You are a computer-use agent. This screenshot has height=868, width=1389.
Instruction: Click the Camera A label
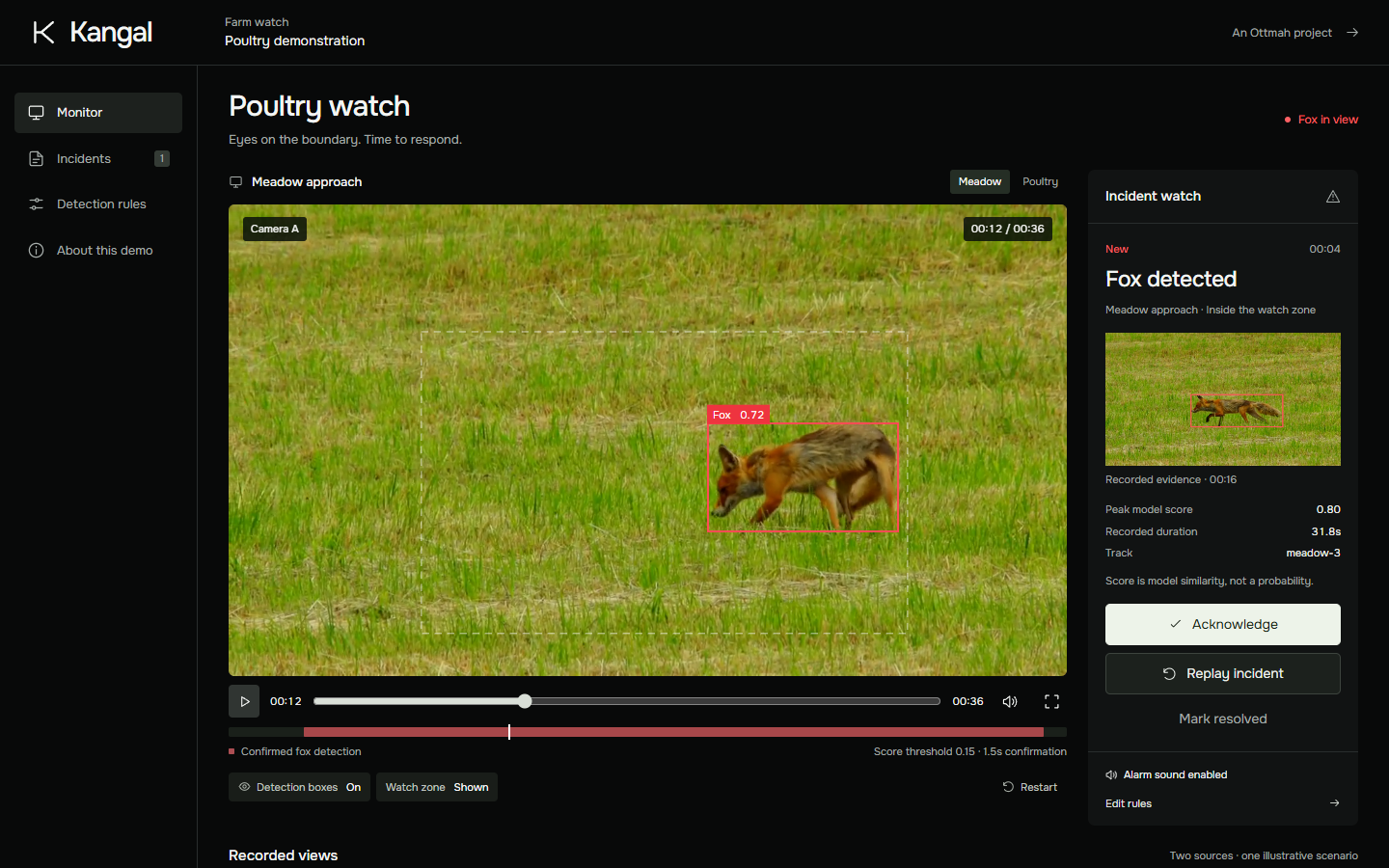275,229
